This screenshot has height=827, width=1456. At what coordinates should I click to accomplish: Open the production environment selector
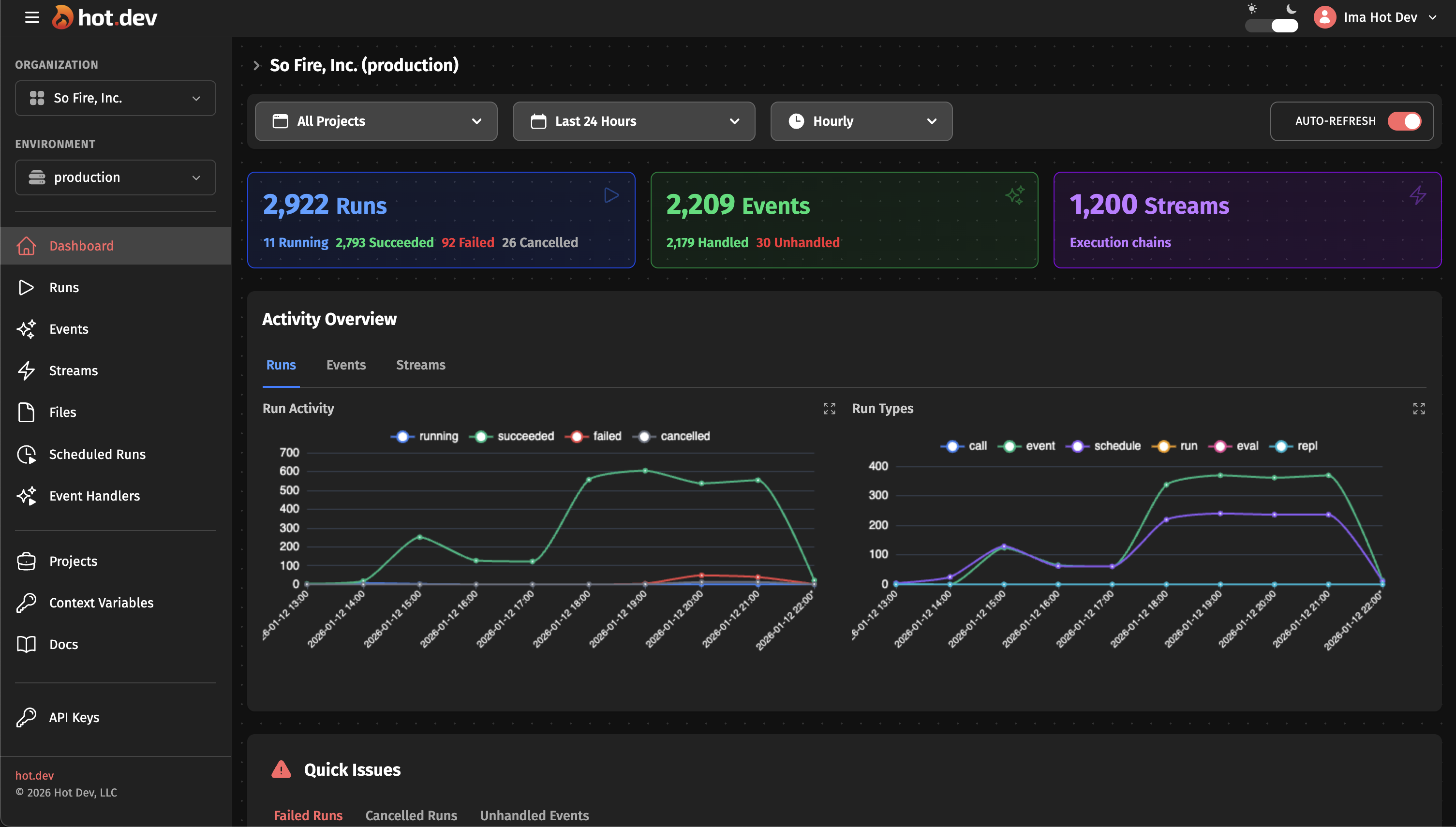pos(115,177)
